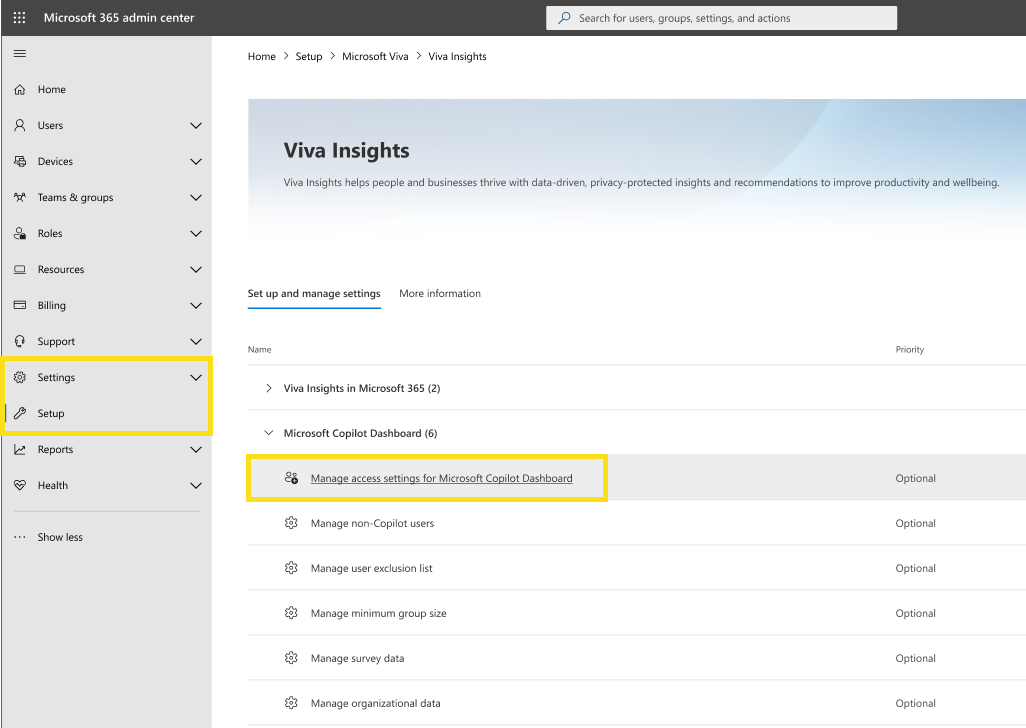This screenshot has width=1026, height=728.
Task: Expand the Roles menu chevron
Action: (196, 234)
